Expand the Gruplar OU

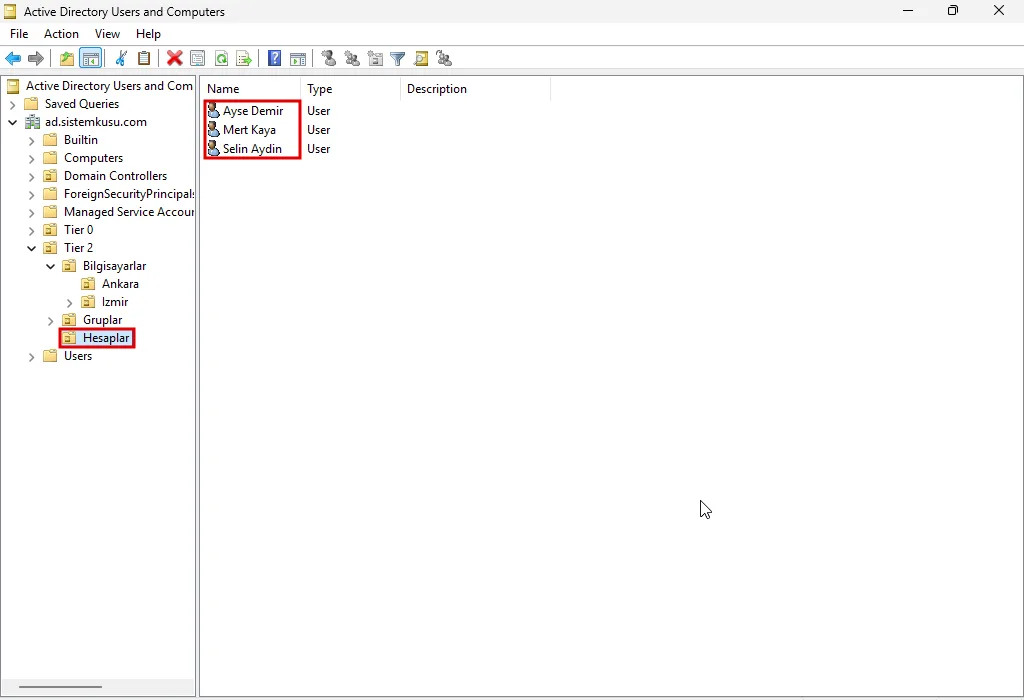pos(50,321)
